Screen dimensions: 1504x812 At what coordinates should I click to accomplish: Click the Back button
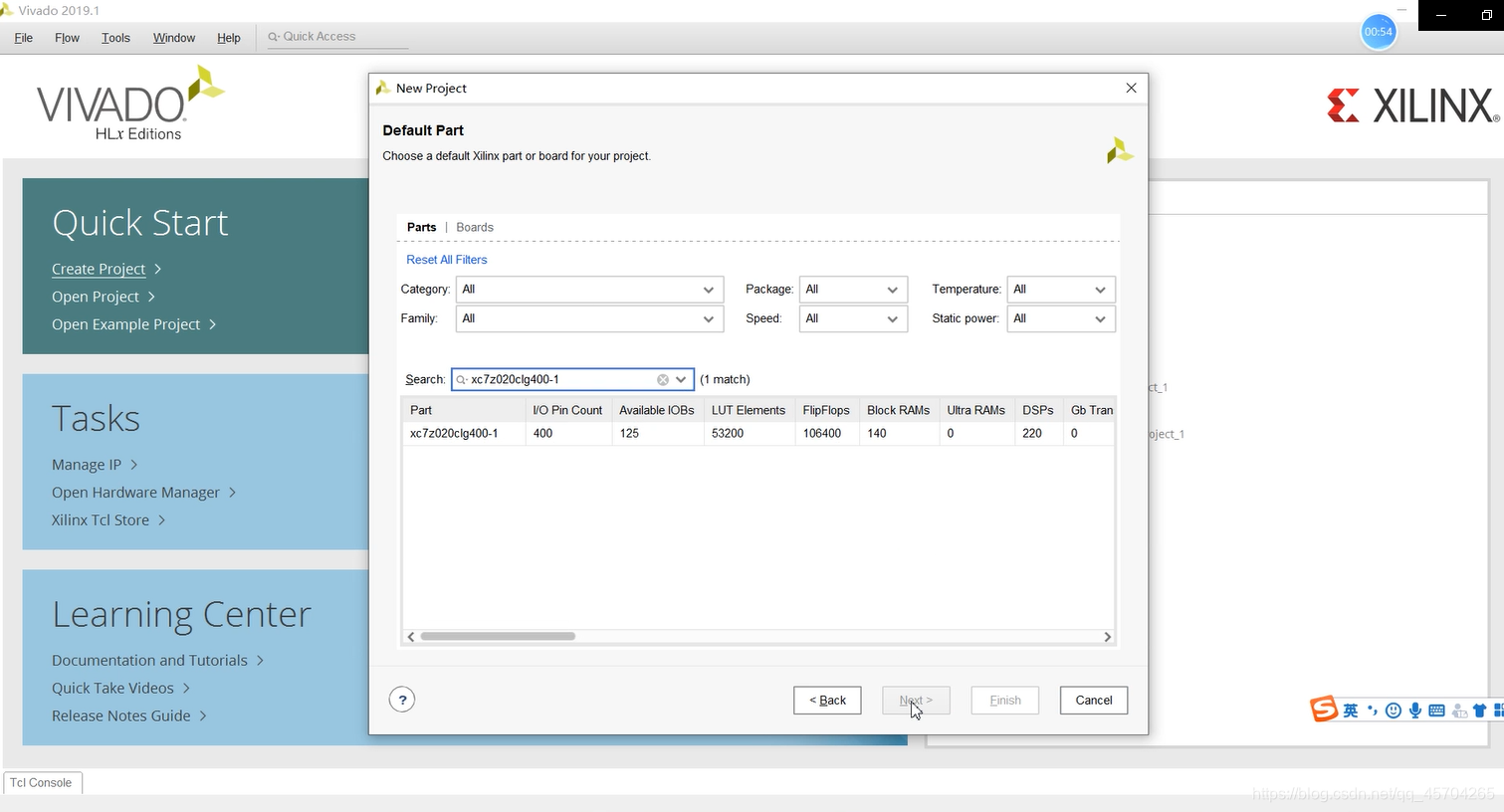point(827,701)
